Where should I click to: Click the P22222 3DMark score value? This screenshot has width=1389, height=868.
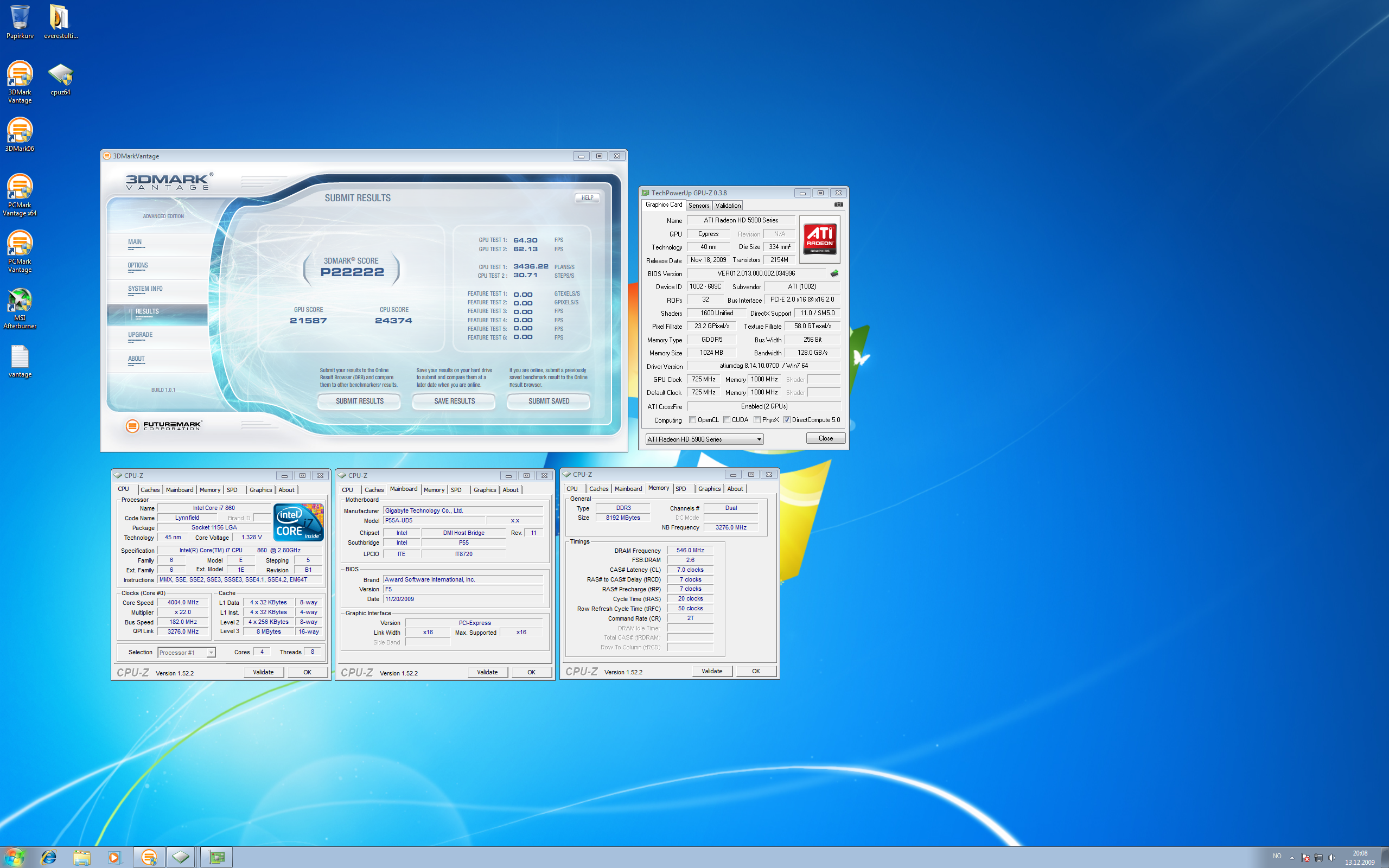tap(352, 272)
